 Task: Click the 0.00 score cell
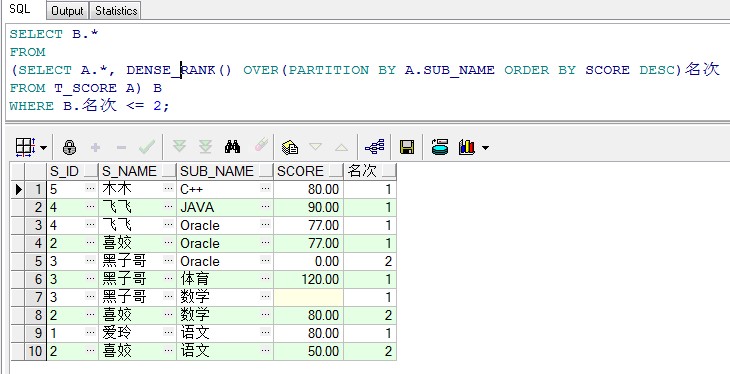click(309, 261)
